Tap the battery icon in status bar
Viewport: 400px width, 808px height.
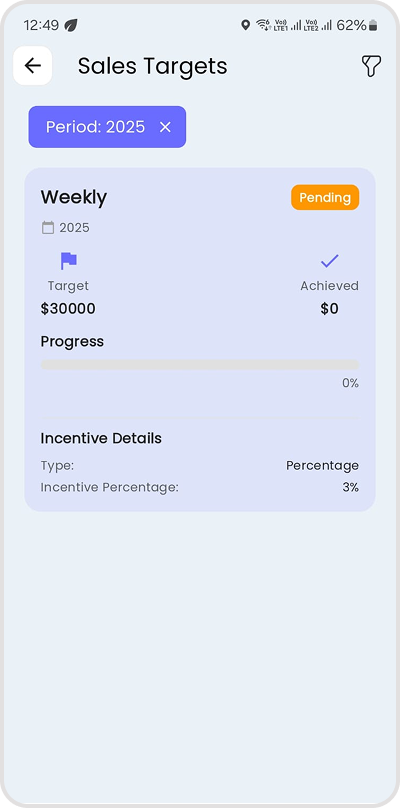(373, 25)
